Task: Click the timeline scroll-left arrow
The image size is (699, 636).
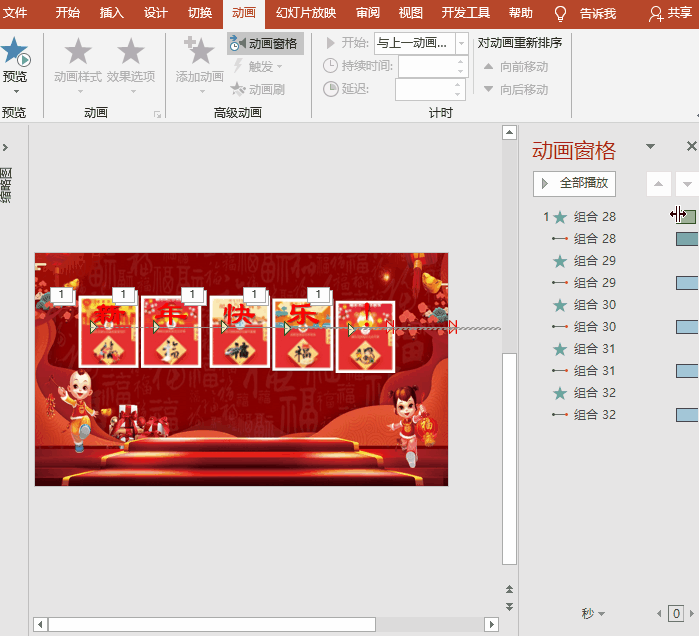Action: [x=659, y=614]
